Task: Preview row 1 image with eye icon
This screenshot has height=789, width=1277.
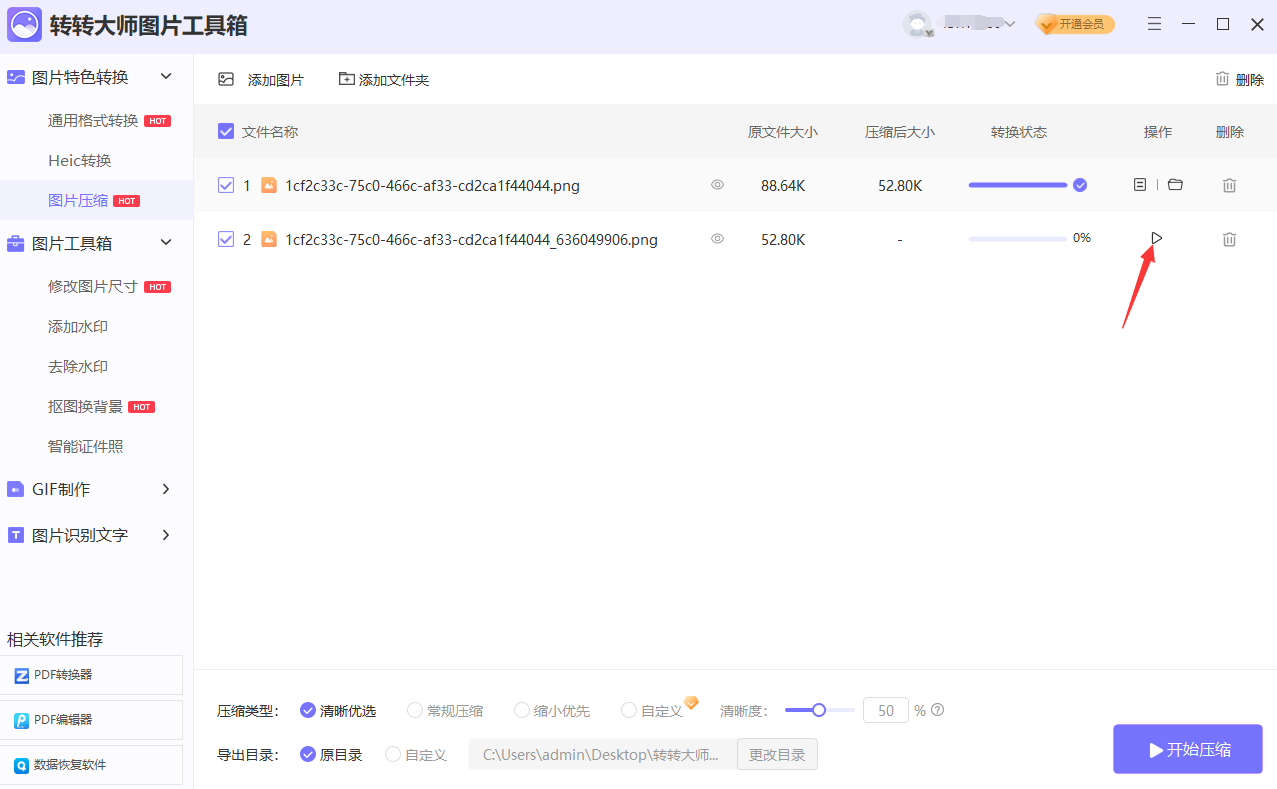Action: (717, 185)
